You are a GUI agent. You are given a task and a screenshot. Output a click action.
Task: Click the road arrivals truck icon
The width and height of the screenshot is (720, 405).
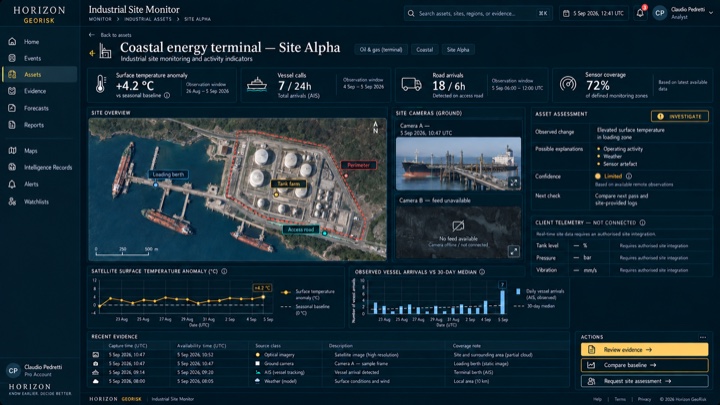(411, 84)
